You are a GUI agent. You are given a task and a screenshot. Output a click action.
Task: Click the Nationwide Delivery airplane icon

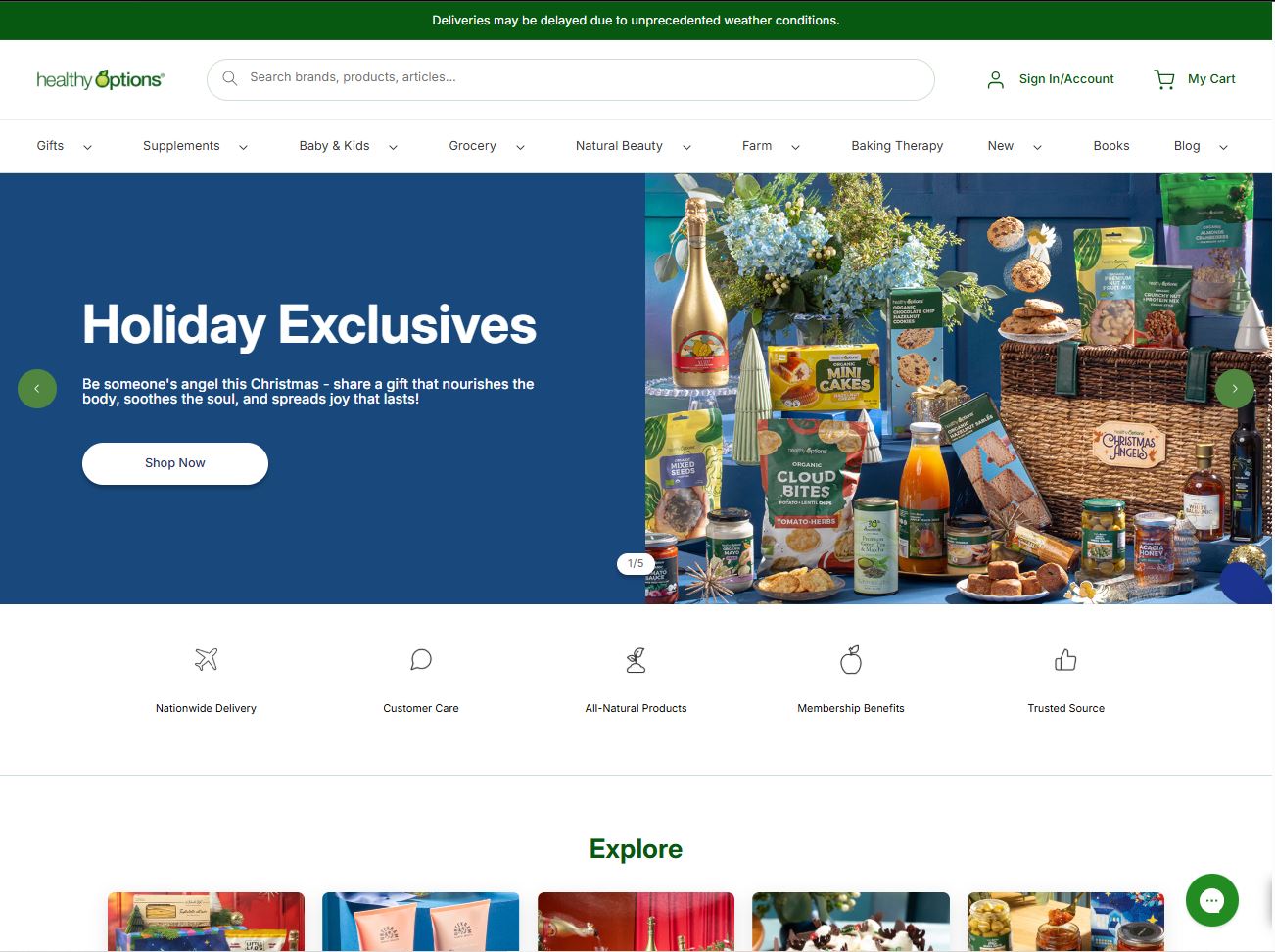[206, 660]
